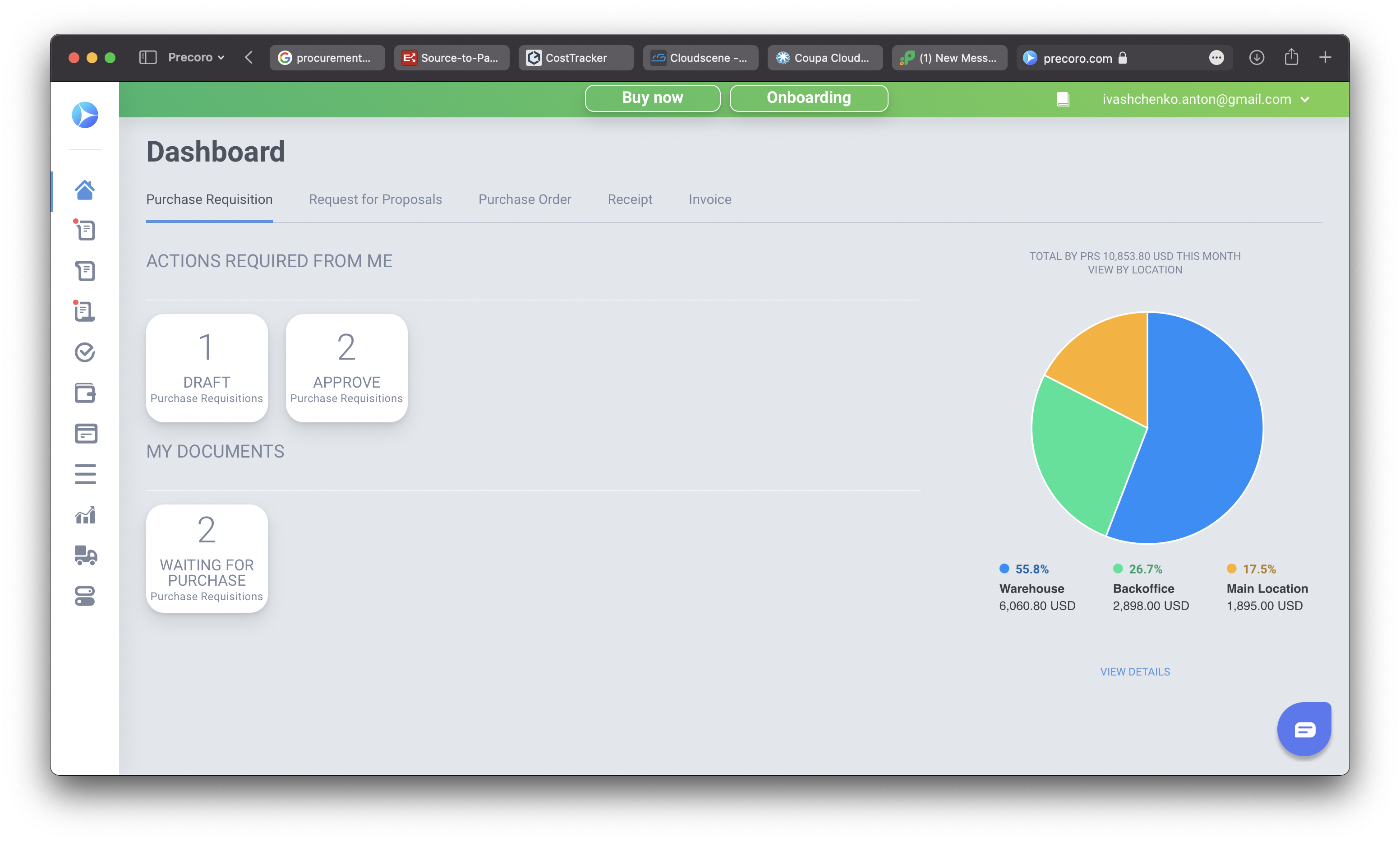Click the Buy now button
Screen dimensions: 1400x842
(652, 98)
